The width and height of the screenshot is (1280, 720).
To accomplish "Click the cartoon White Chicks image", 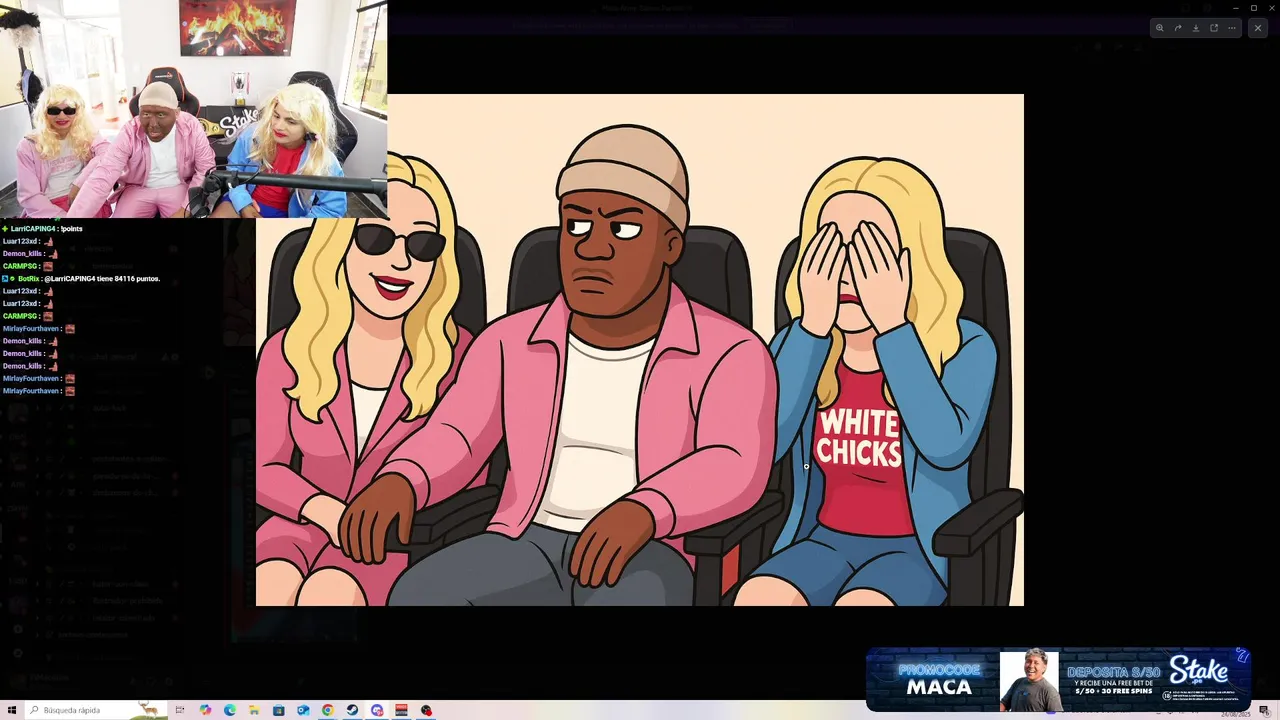I will (x=640, y=350).
